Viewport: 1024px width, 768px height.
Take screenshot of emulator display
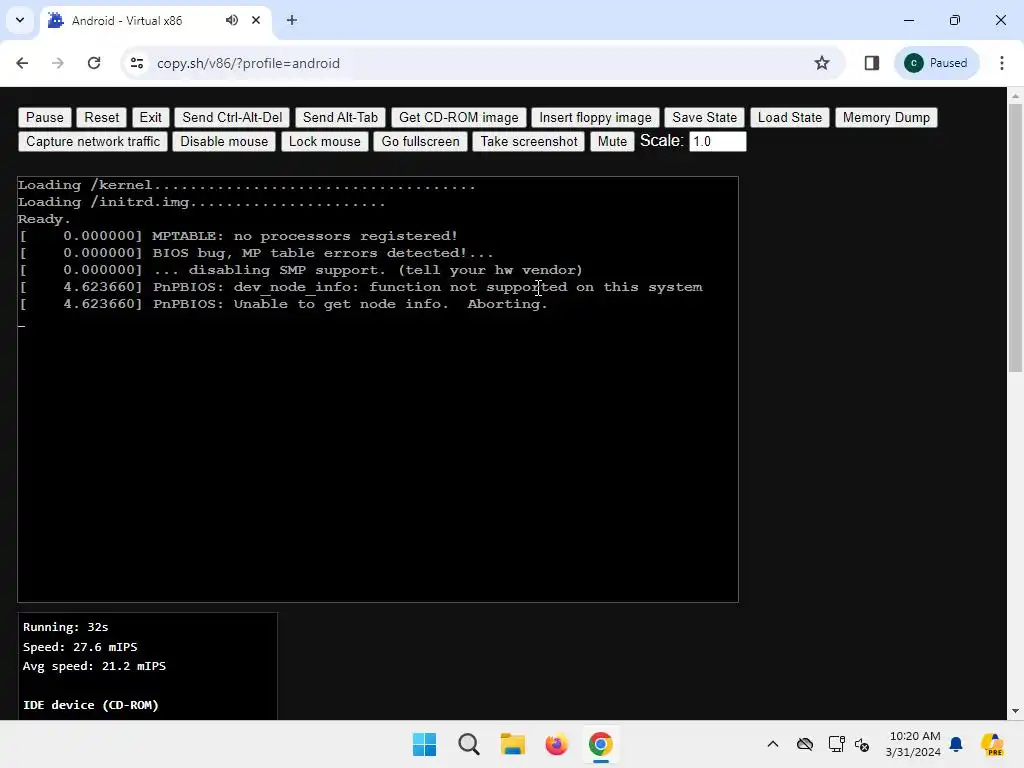click(529, 142)
